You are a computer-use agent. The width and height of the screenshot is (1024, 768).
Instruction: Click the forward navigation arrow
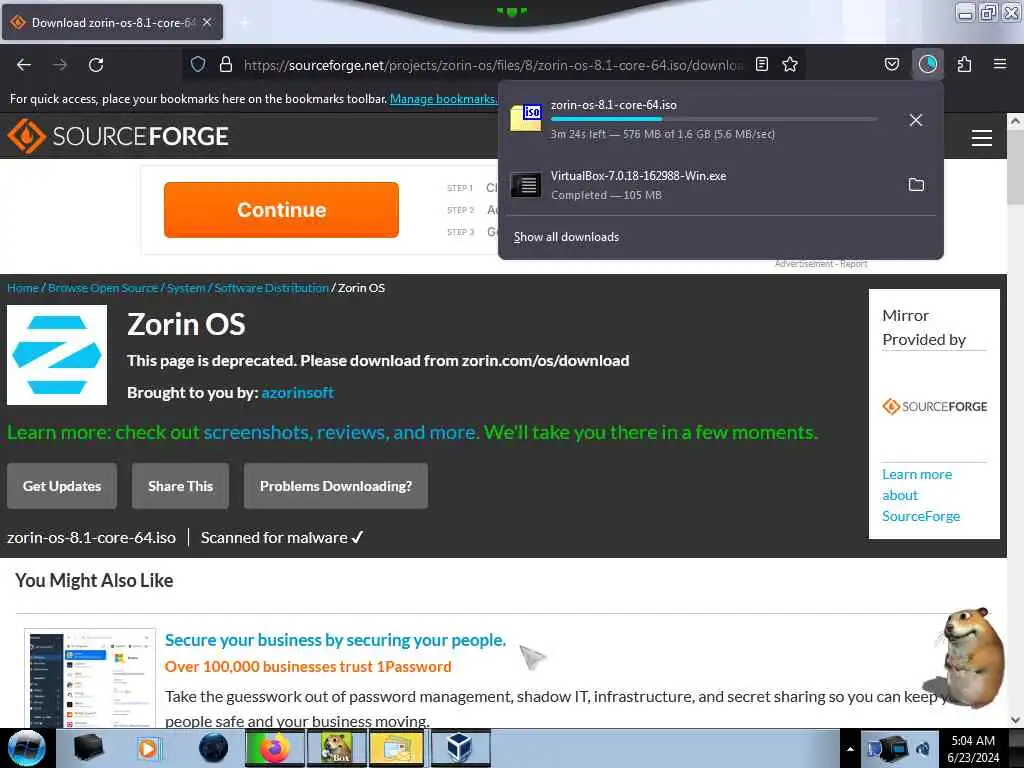tap(60, 65)
